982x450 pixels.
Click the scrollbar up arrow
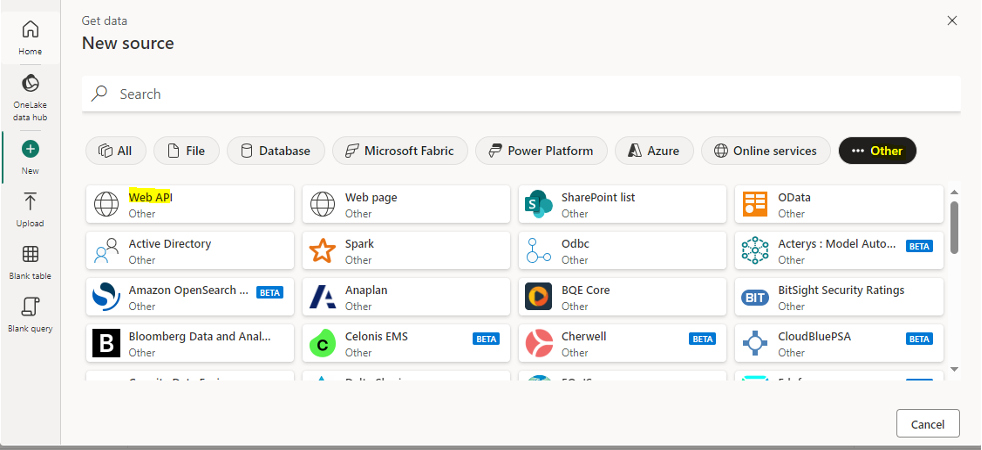[954, 192]
